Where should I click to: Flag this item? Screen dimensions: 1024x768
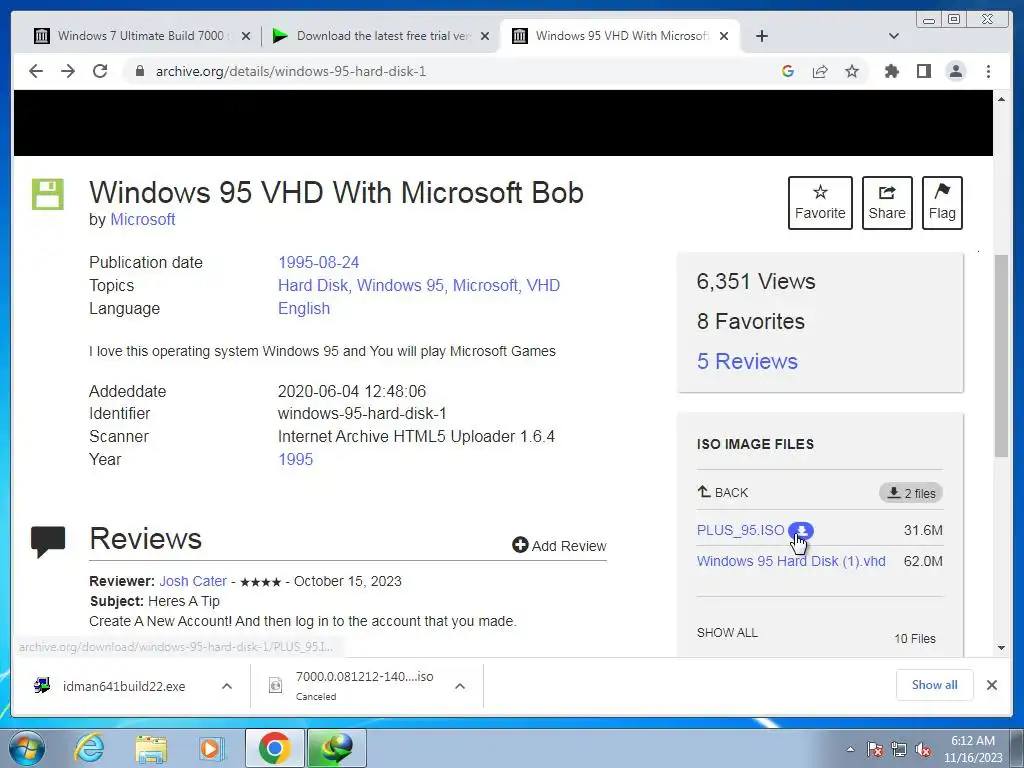click(x=942, y=202)
